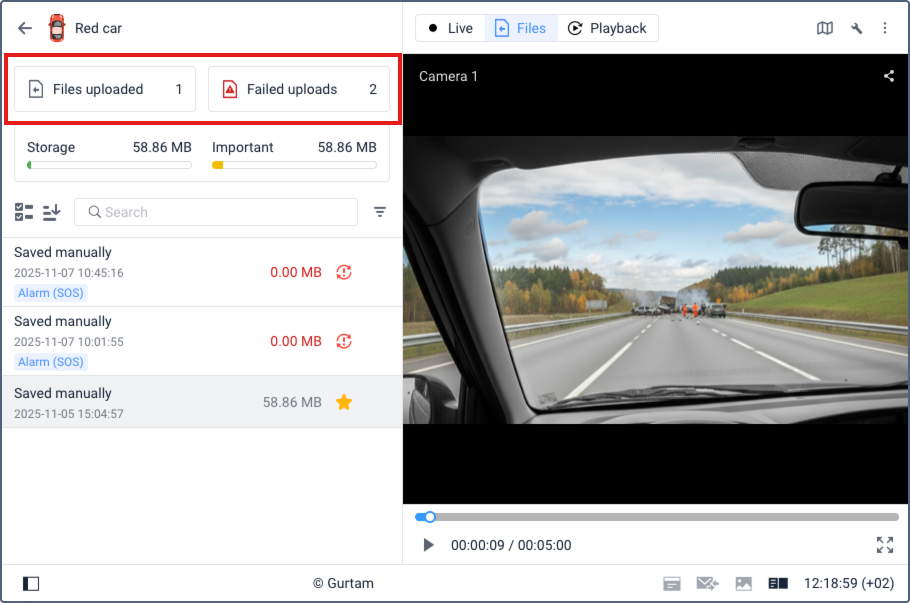The width and height of the screenshot is (910, 603).
Task: Open the sort order menu
Action: tap(52, 212)
